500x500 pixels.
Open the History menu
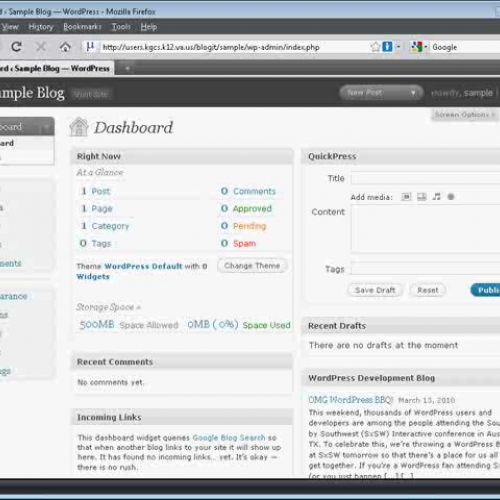(x=41, y=27)
